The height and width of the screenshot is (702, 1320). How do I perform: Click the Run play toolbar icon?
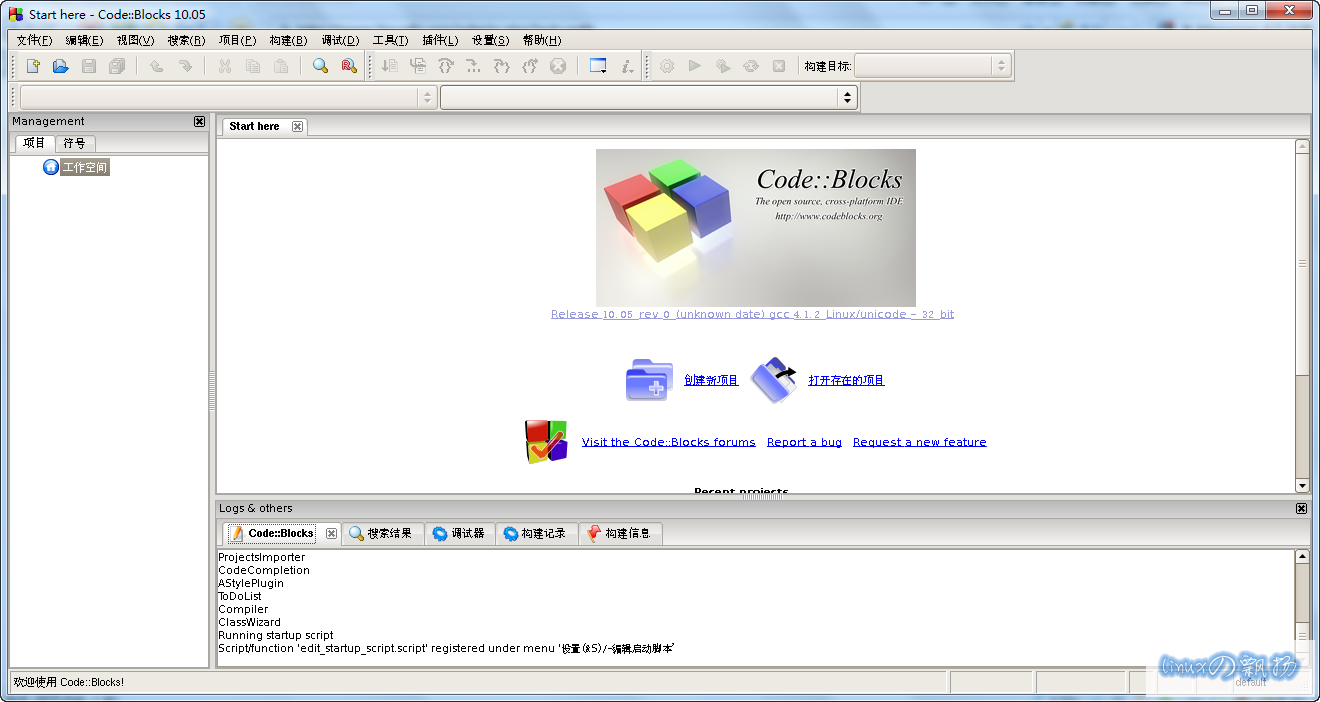(x=695, y=66)
